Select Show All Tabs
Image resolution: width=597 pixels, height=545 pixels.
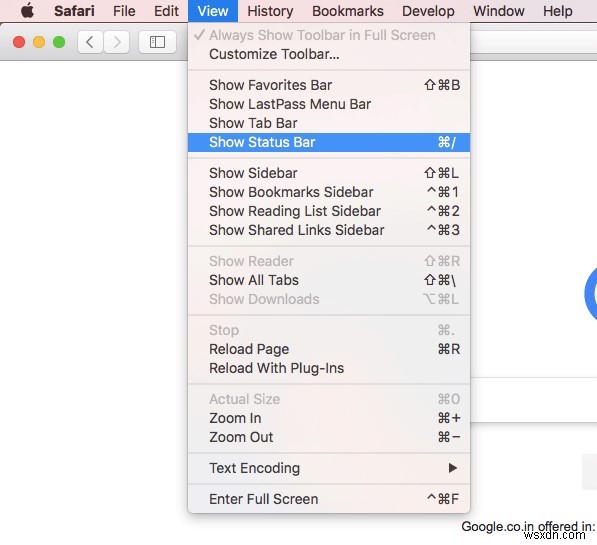coord(329,280)
